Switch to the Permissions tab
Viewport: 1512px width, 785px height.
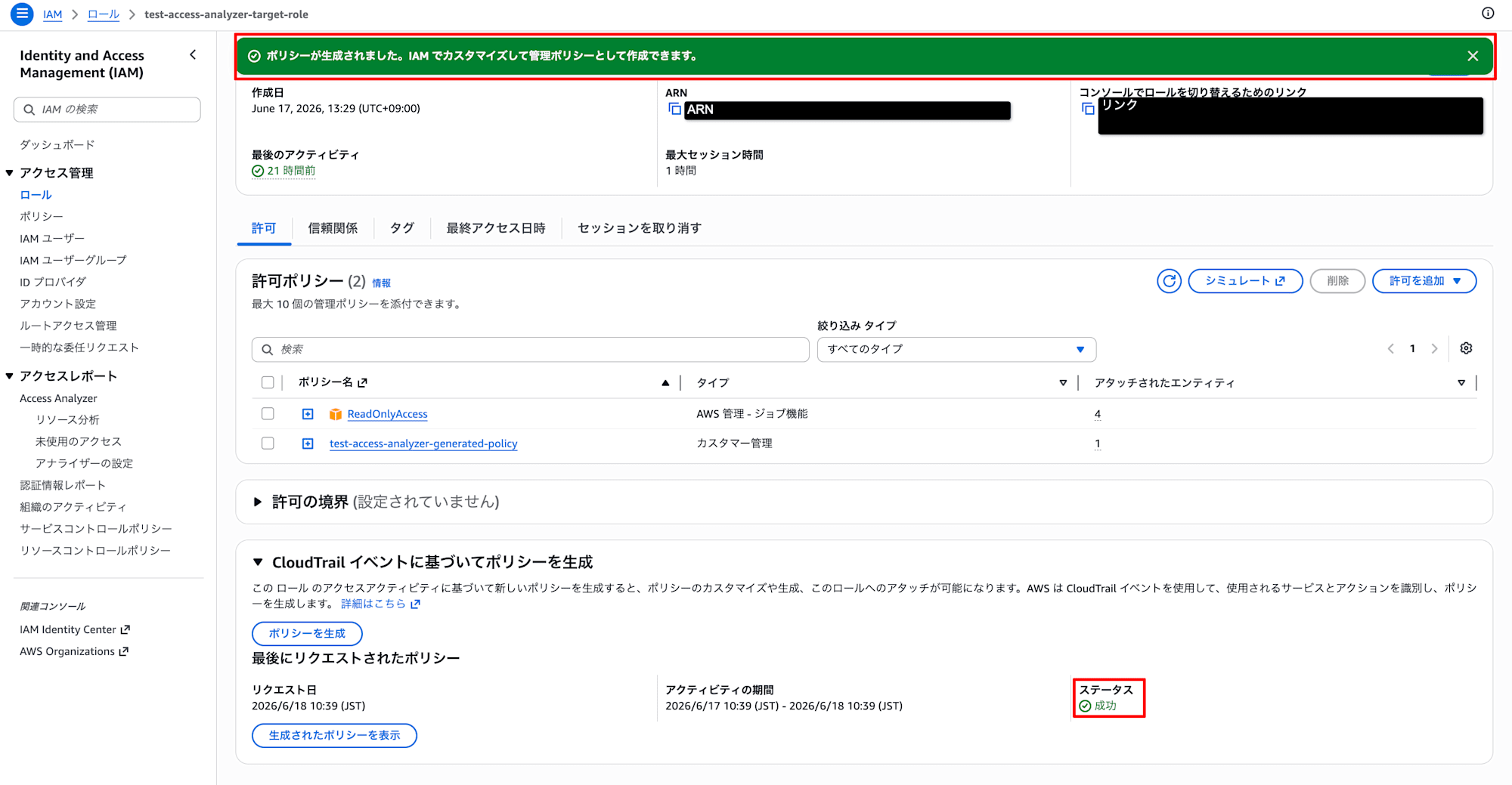[x=264, y=228]
